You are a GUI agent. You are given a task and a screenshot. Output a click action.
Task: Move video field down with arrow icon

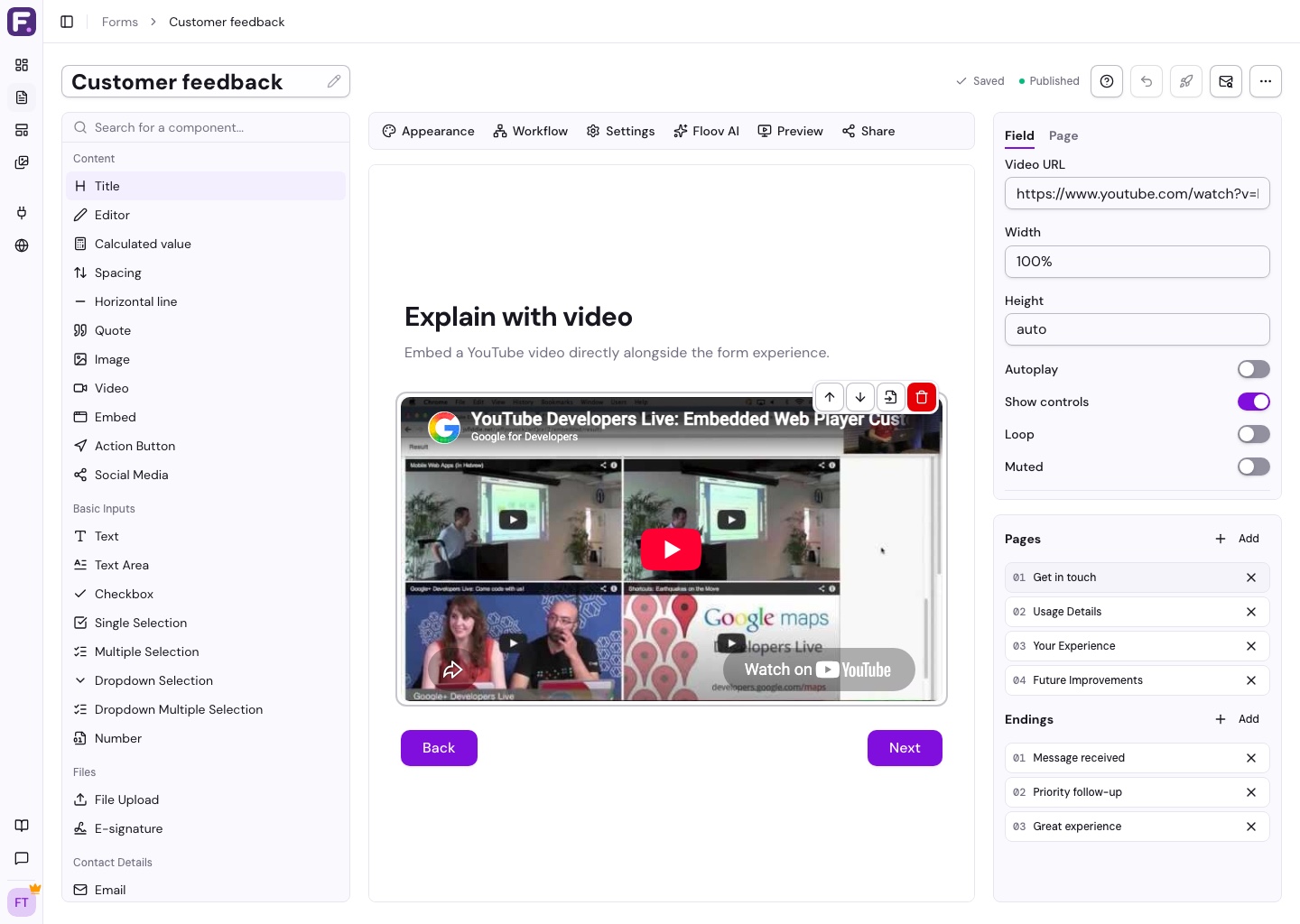(860, 397)
